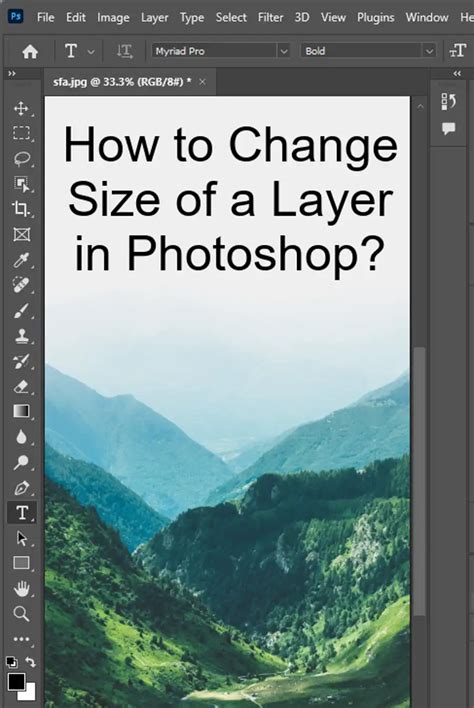Select the Frame tool

[x=21, y=234]
